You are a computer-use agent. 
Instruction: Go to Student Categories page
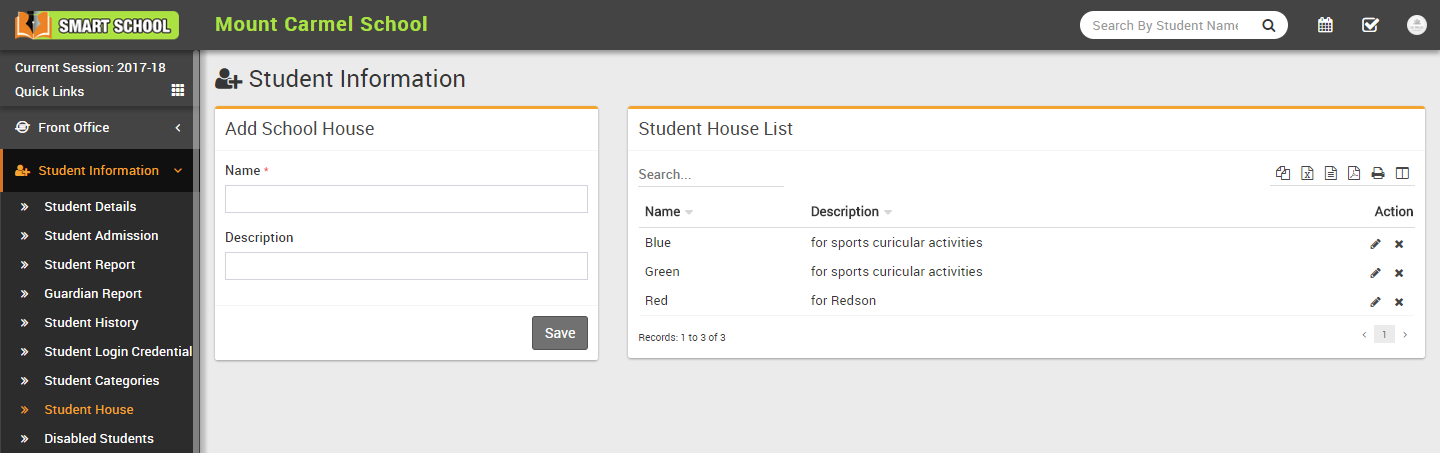point(101,381)
